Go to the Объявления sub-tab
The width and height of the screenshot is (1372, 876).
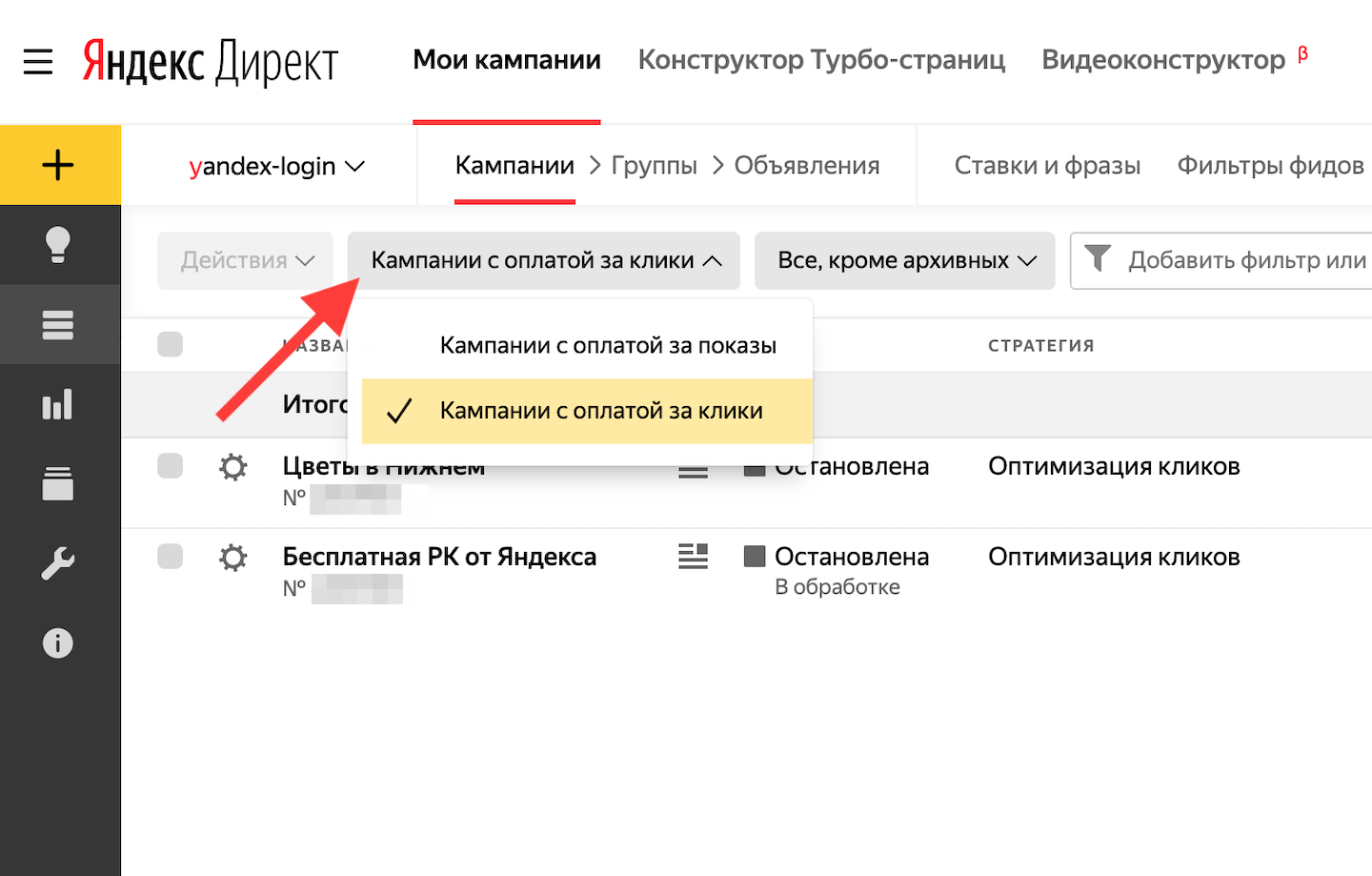807,166
